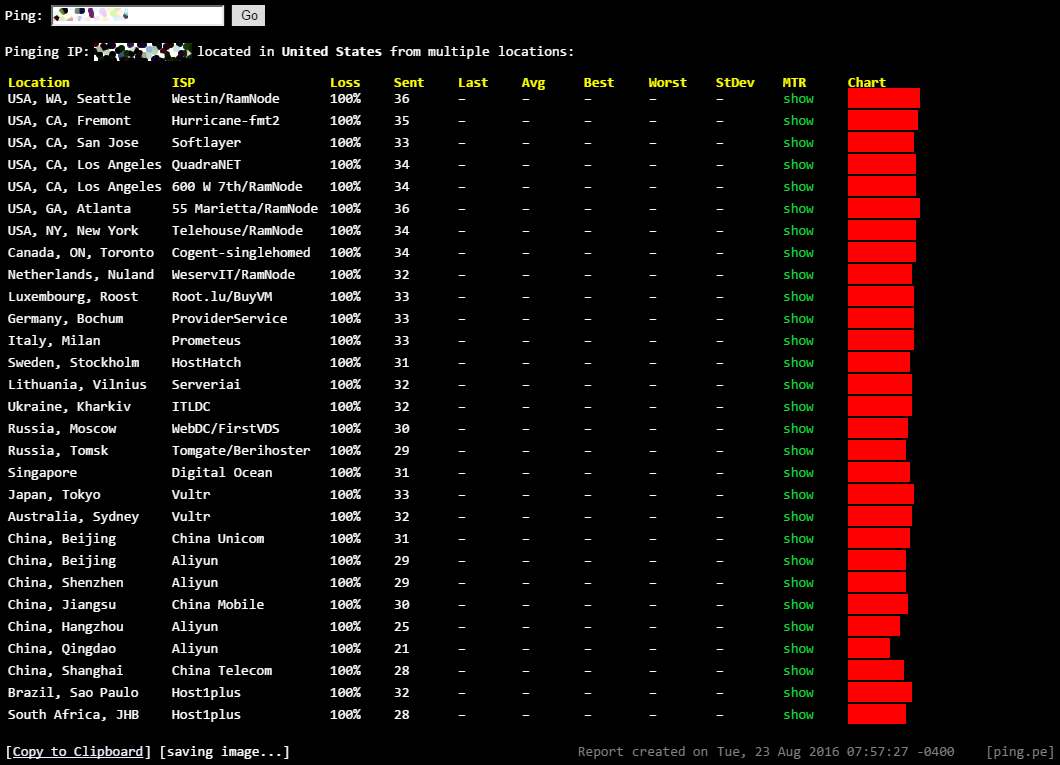This screenshot has width=1060, height=765.
Task: Click the ping.pe link in footer
Action: click(x=1020, y=751)
